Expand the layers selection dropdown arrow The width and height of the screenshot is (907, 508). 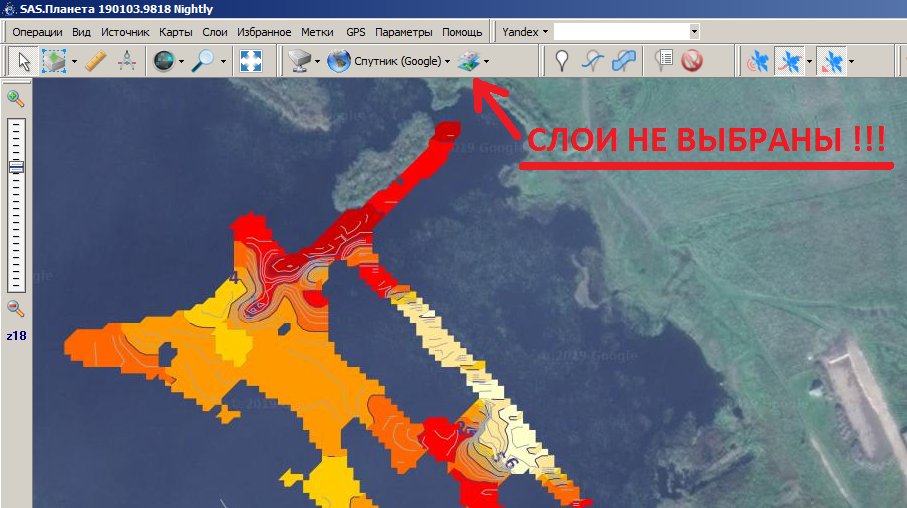pos(486,62)
